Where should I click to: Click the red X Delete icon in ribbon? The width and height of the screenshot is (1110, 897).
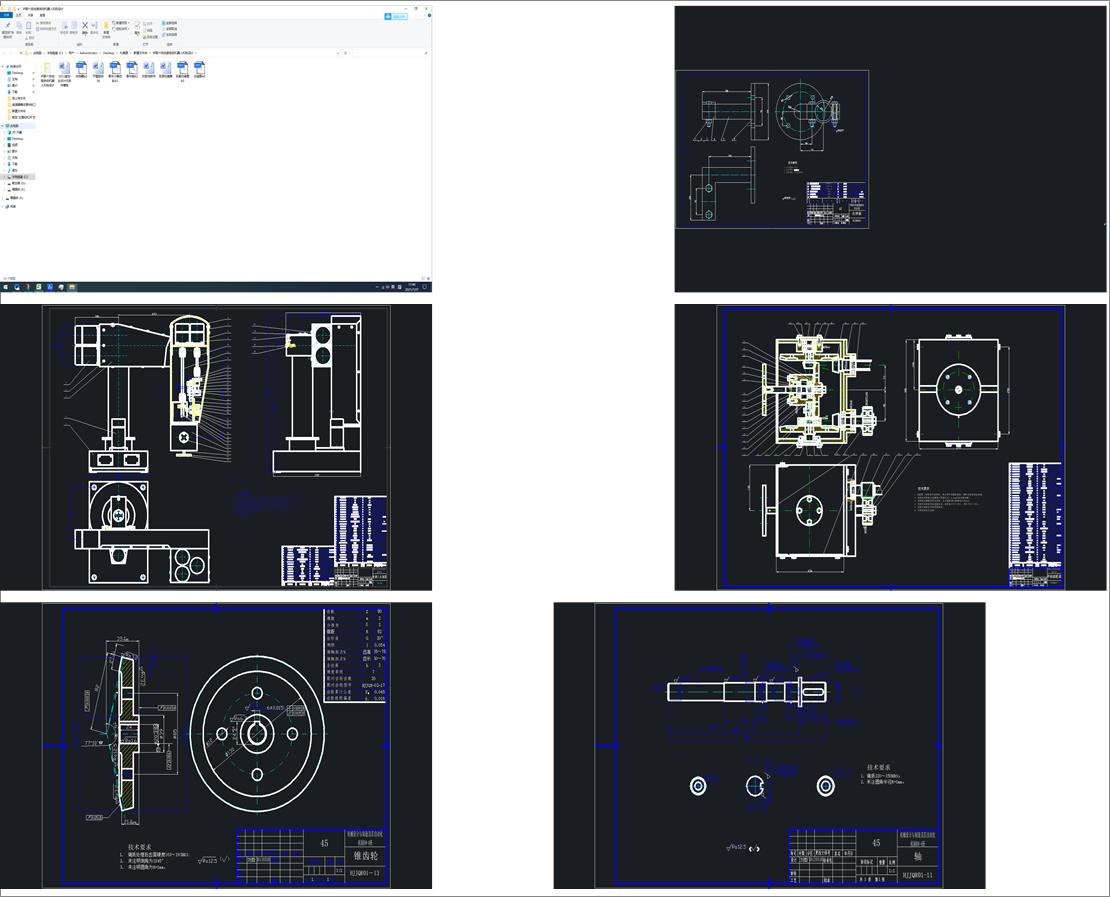click(84, 25)
